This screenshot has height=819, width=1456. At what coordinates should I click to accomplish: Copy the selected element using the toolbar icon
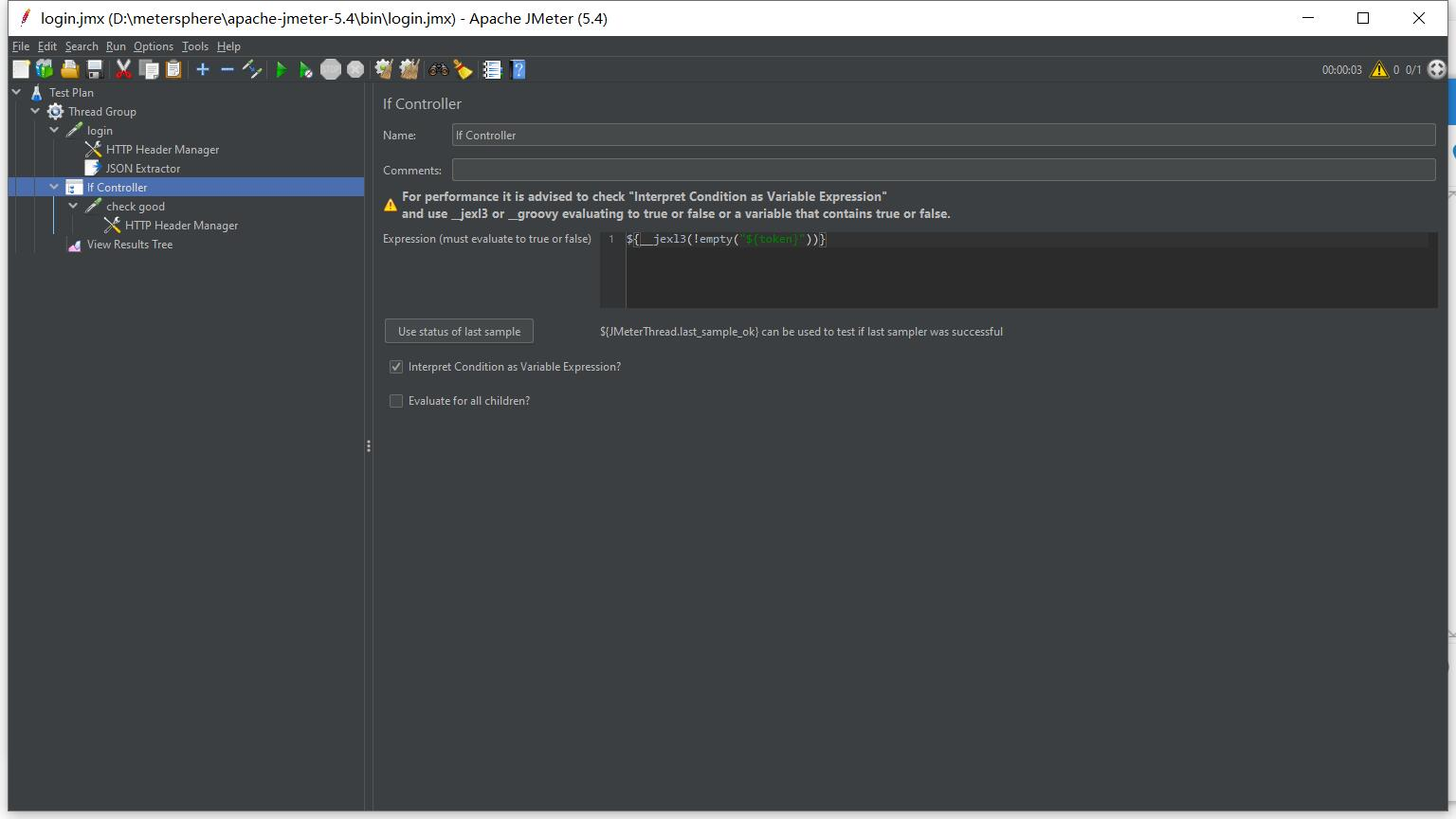149,69
